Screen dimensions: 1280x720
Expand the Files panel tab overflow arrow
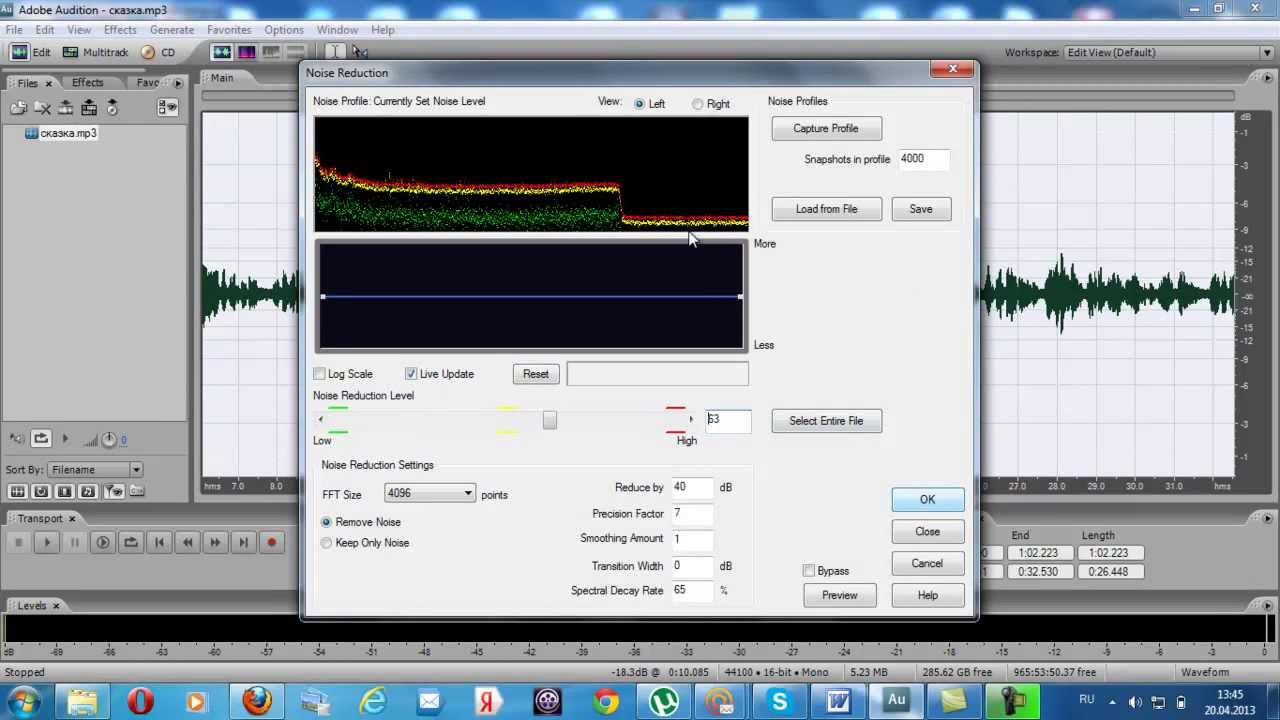178,83
